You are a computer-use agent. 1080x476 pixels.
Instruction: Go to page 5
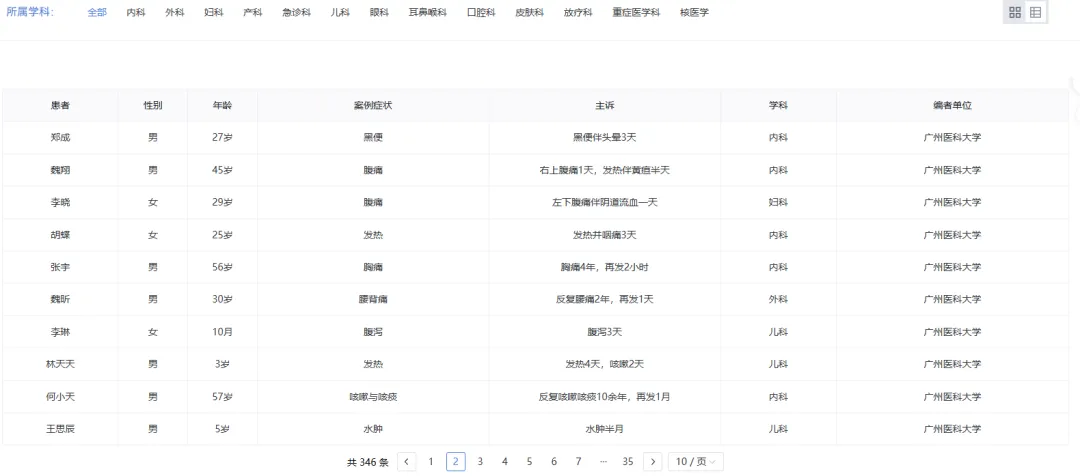click(529, 462)
